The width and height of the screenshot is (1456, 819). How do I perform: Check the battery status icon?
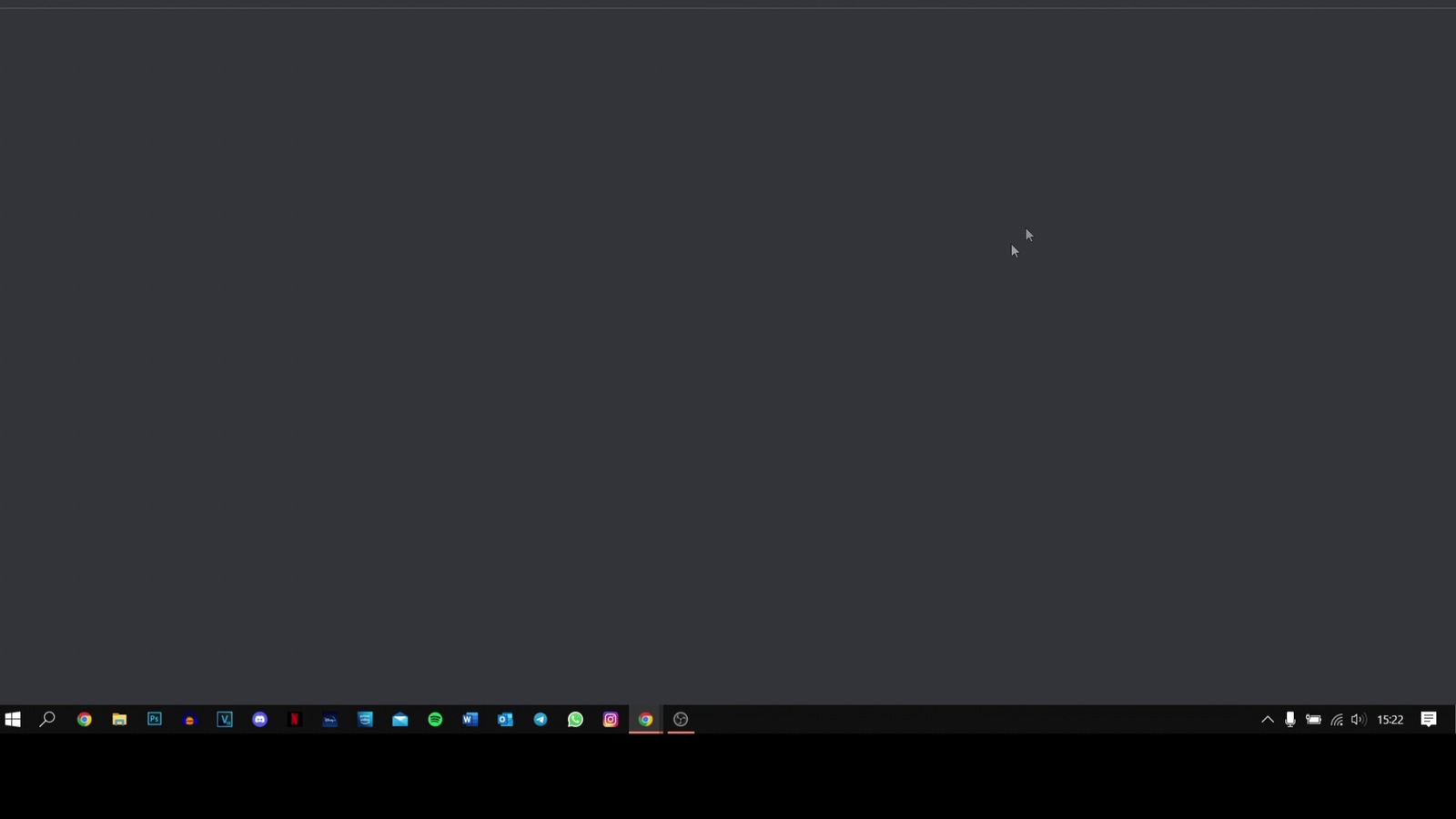tap(1313, 719)
